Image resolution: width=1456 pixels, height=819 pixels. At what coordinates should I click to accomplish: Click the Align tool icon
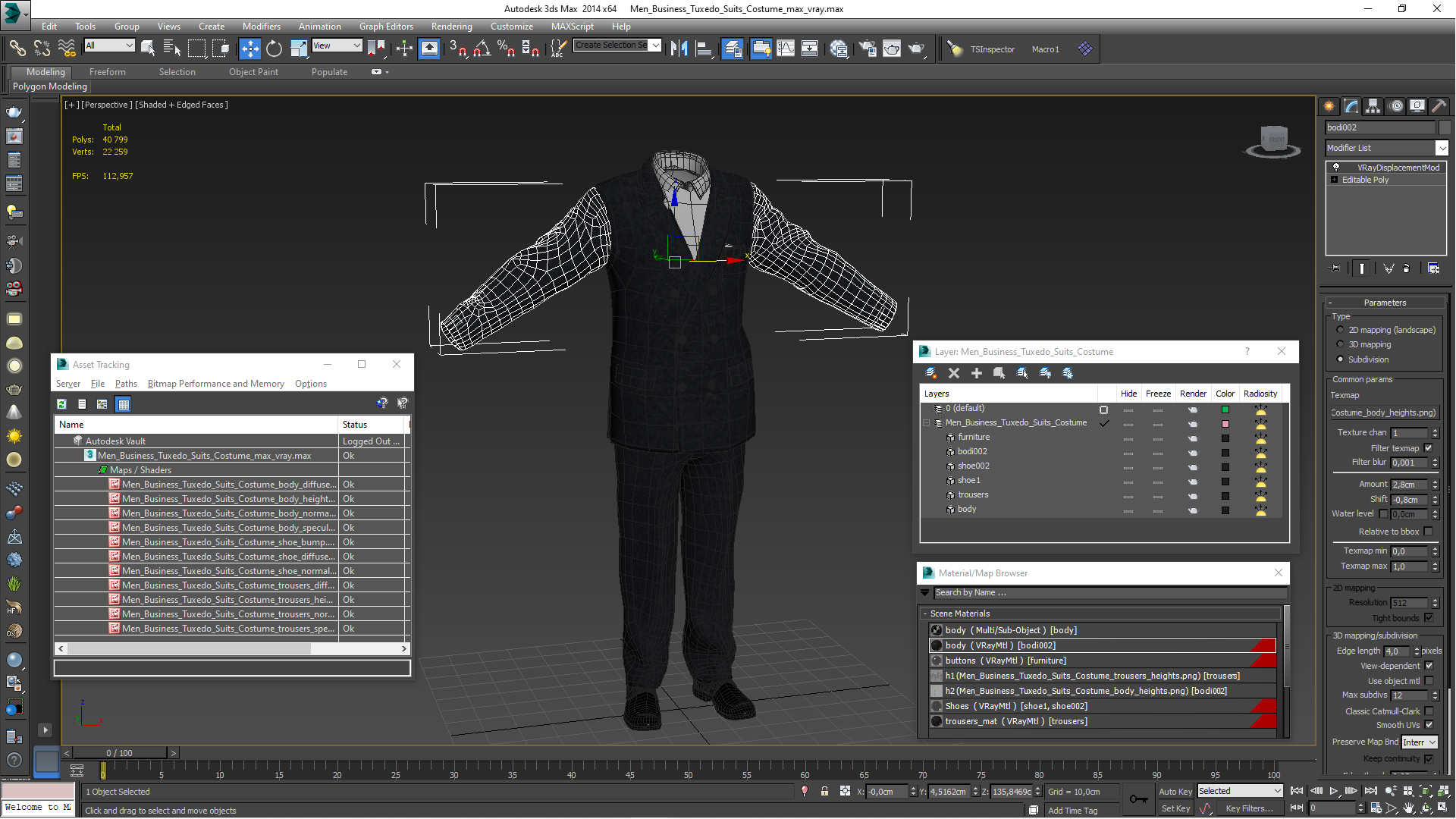[704, 49]
